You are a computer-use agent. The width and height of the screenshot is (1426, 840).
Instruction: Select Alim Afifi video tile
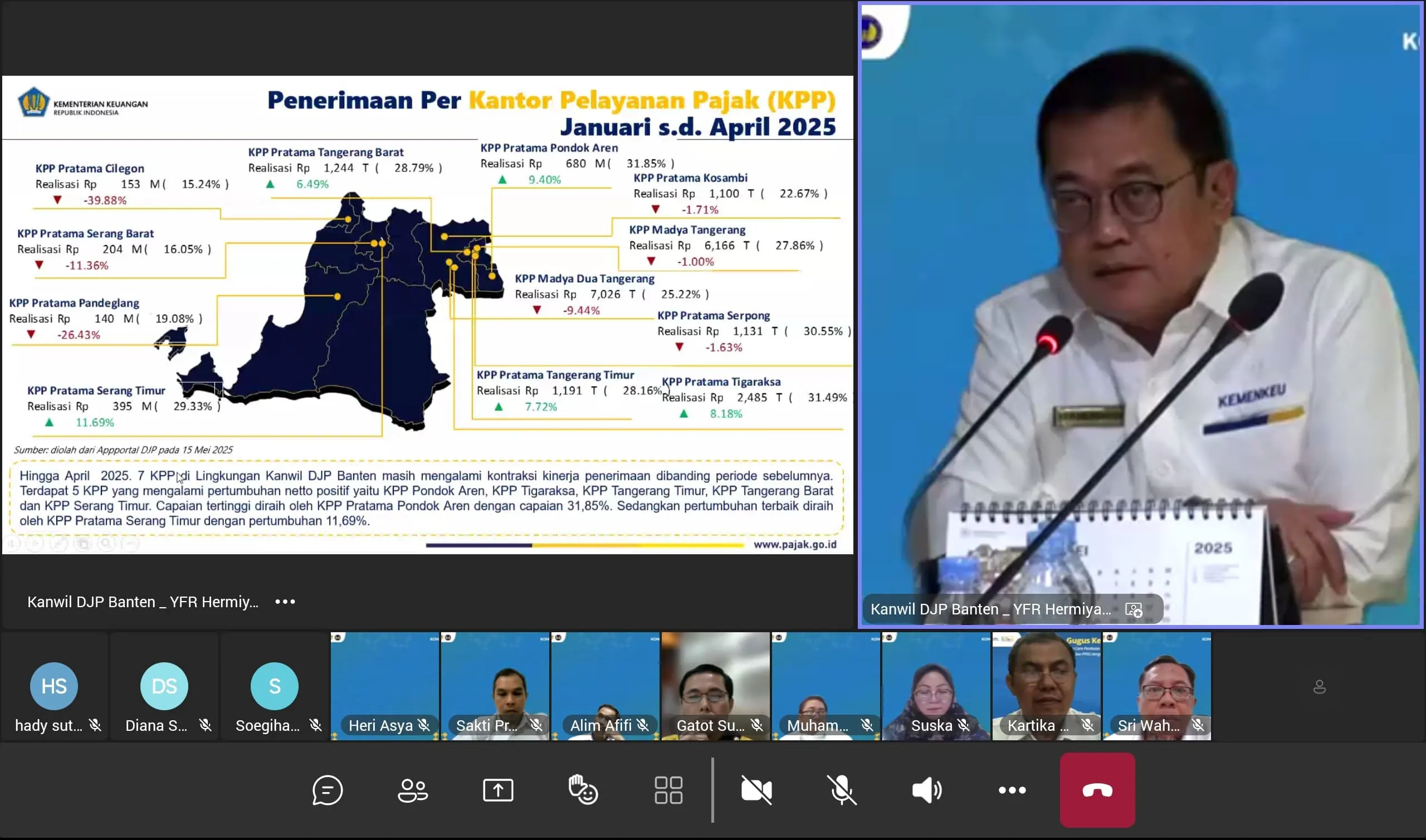(605, 686)
